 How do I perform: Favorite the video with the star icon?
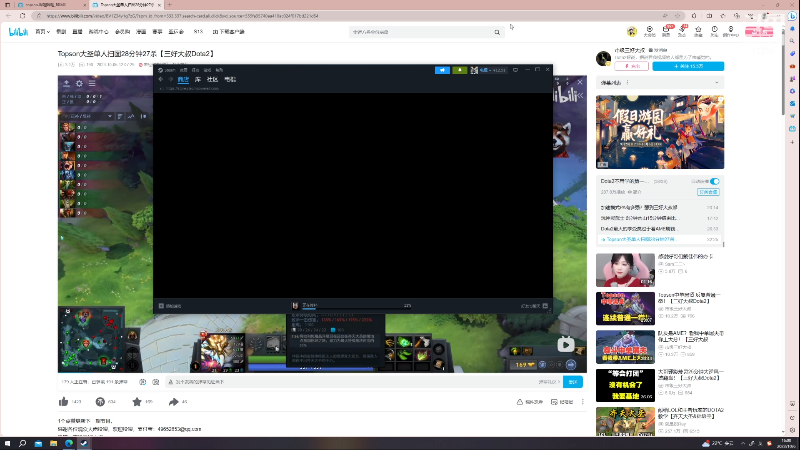pos(137,402)
